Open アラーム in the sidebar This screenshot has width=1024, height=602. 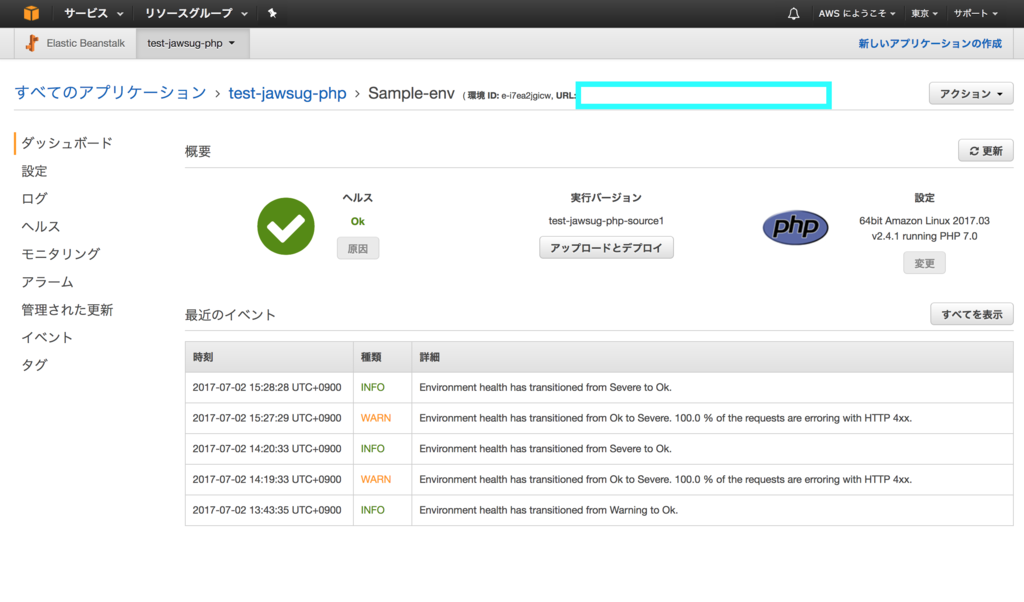(x=47, y=282)
